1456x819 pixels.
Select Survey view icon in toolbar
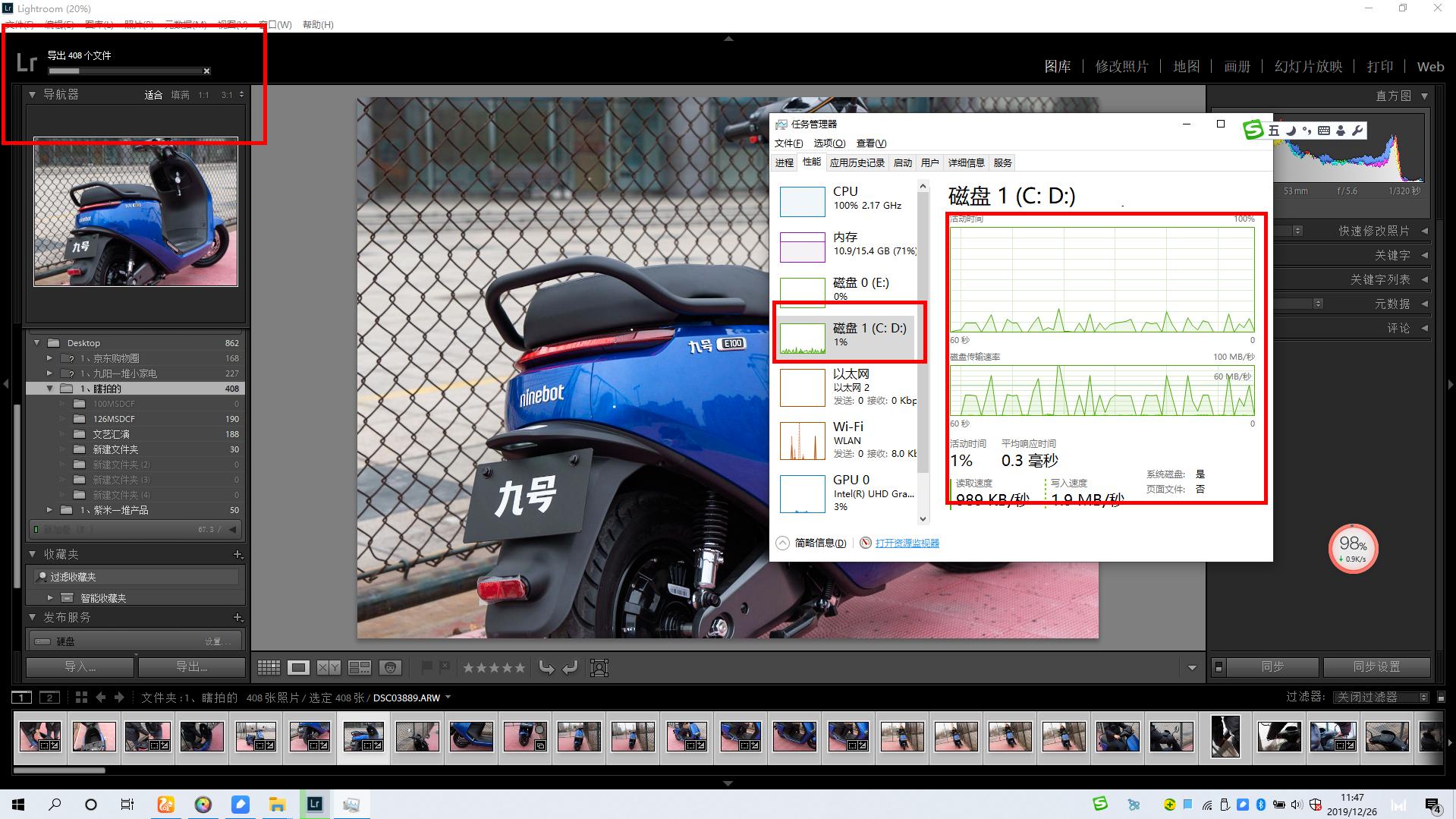(360, 667)
